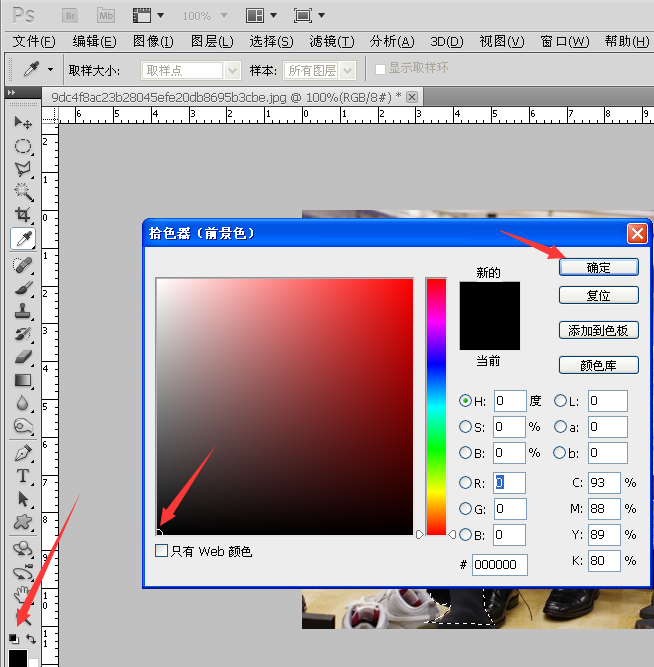Select the Horizontal Type tool
654x667 pixels.
tap(23, 476)
